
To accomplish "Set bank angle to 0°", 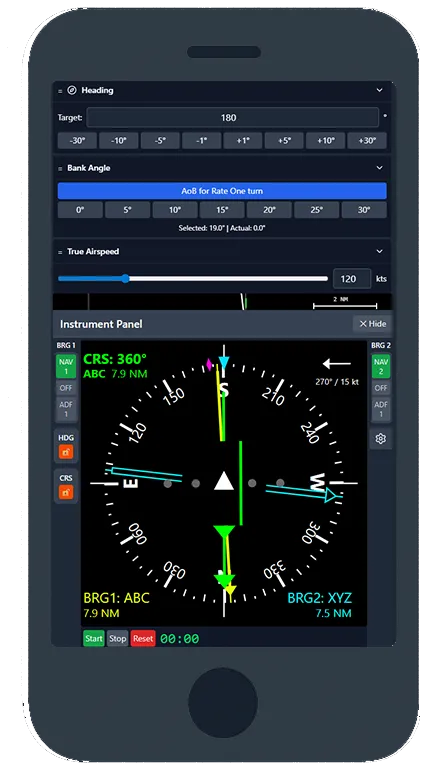I will (x=80, y=210).
